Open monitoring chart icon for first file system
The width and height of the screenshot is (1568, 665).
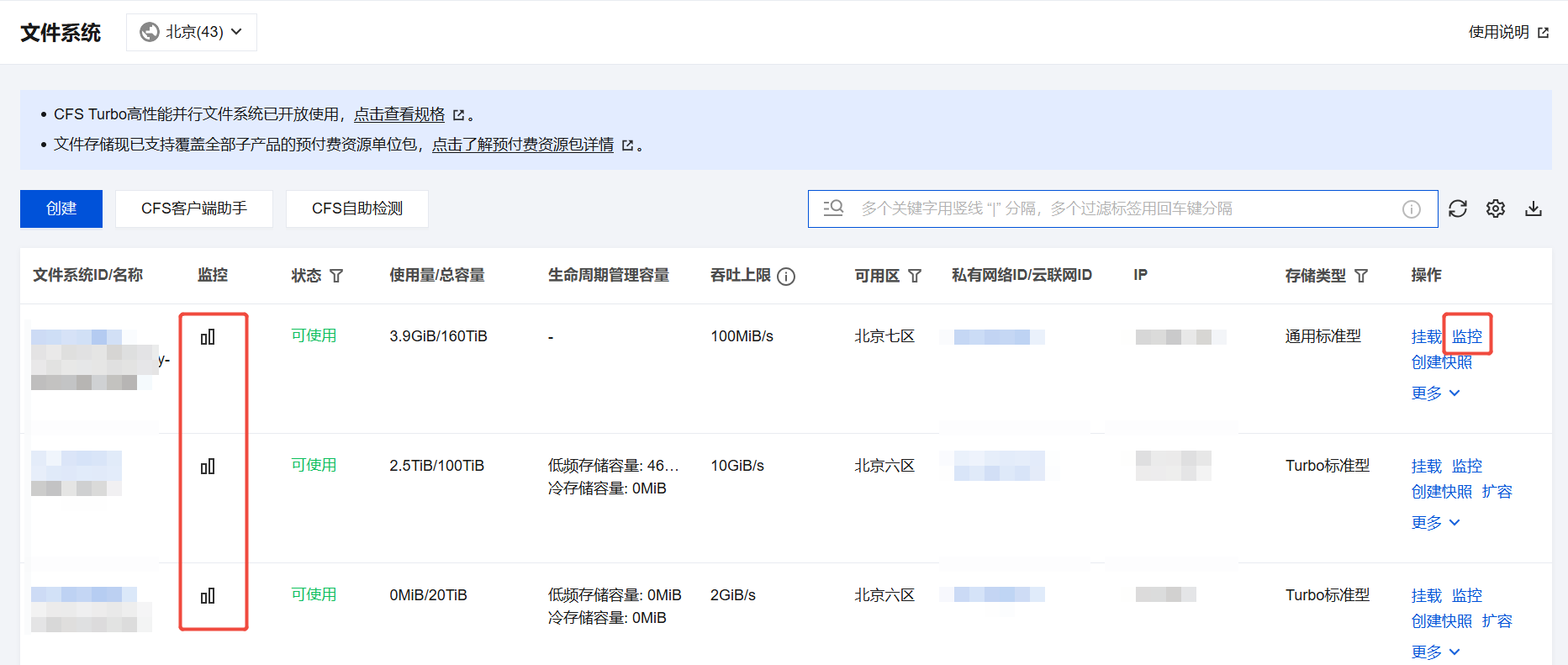tap(208, 337)
